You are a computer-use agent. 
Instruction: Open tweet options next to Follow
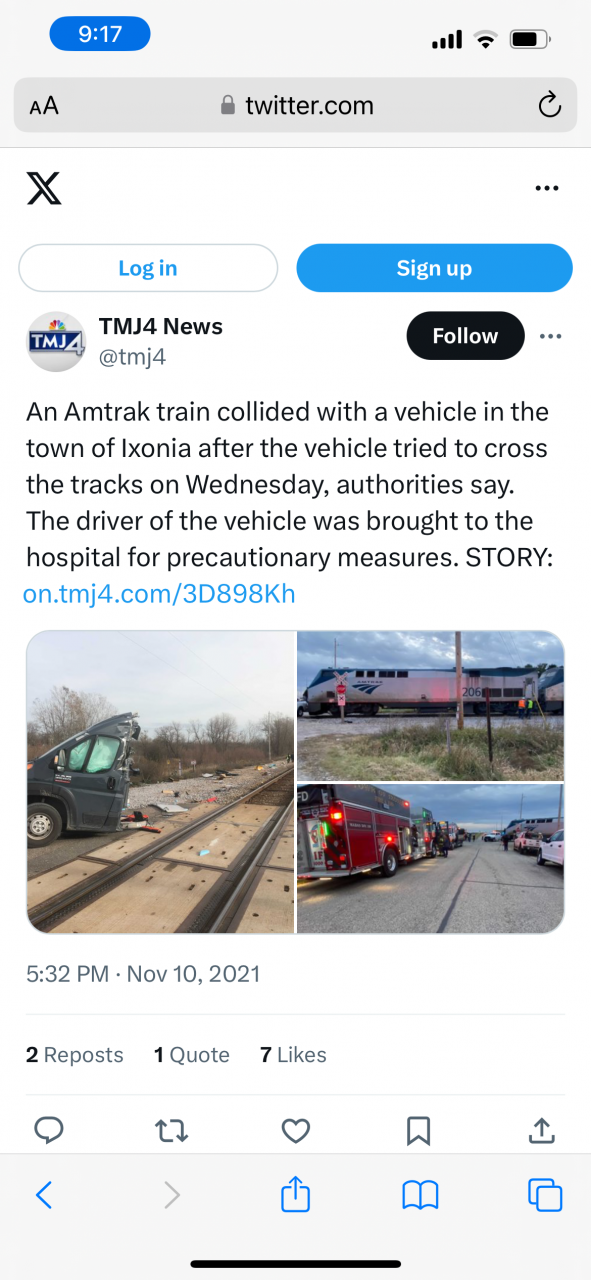tap(551, 336)
